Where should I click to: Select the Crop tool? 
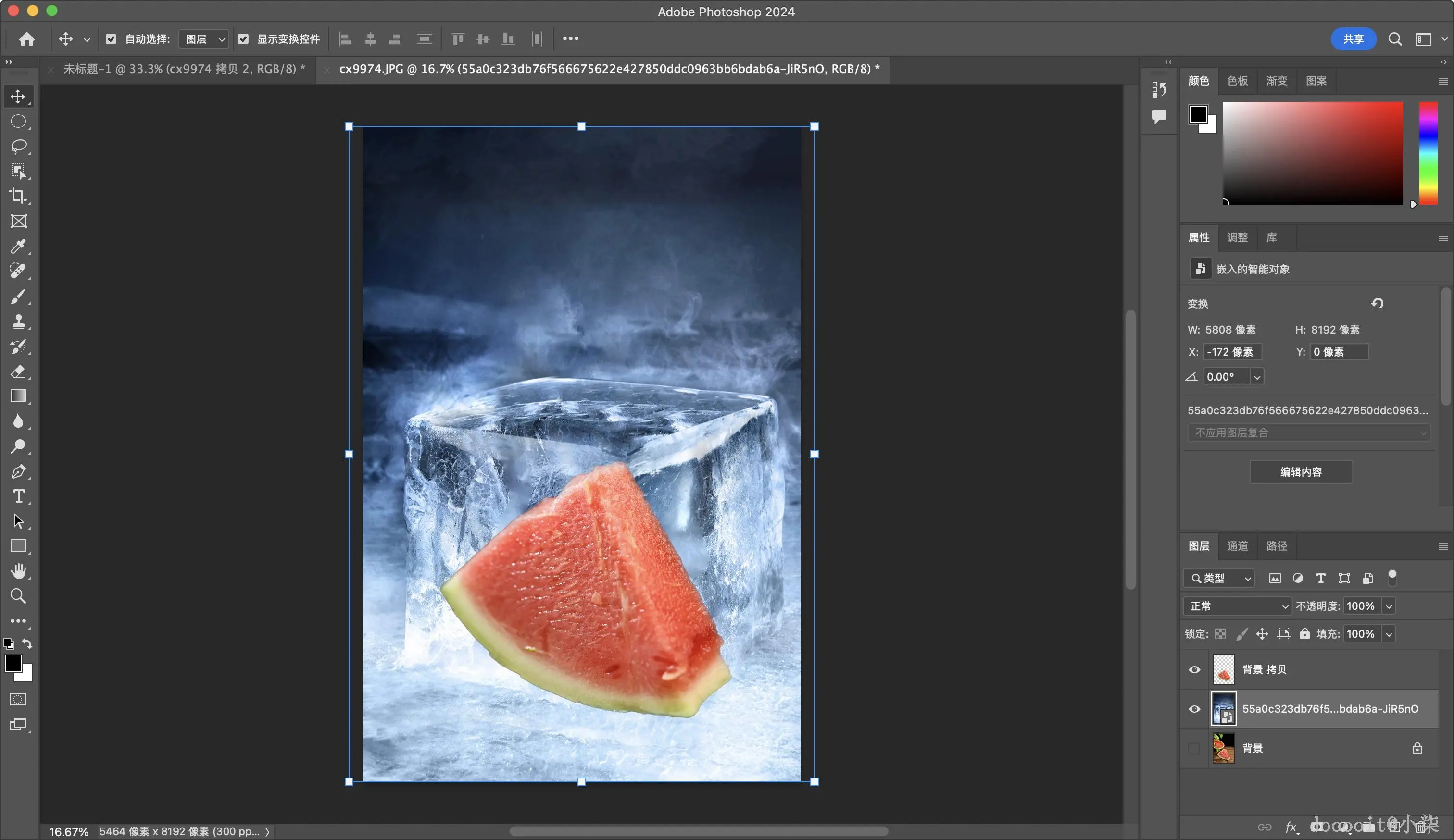click(18, 196)
